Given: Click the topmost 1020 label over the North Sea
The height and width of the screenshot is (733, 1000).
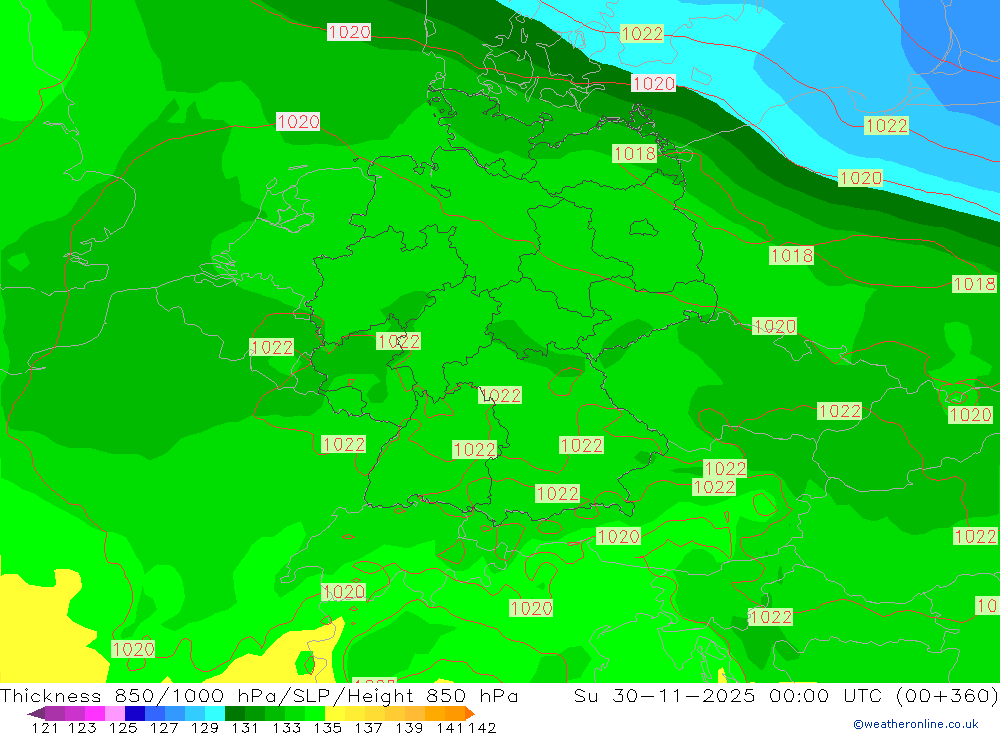Looking at the screenshot, I should click(x=349, y=31).
